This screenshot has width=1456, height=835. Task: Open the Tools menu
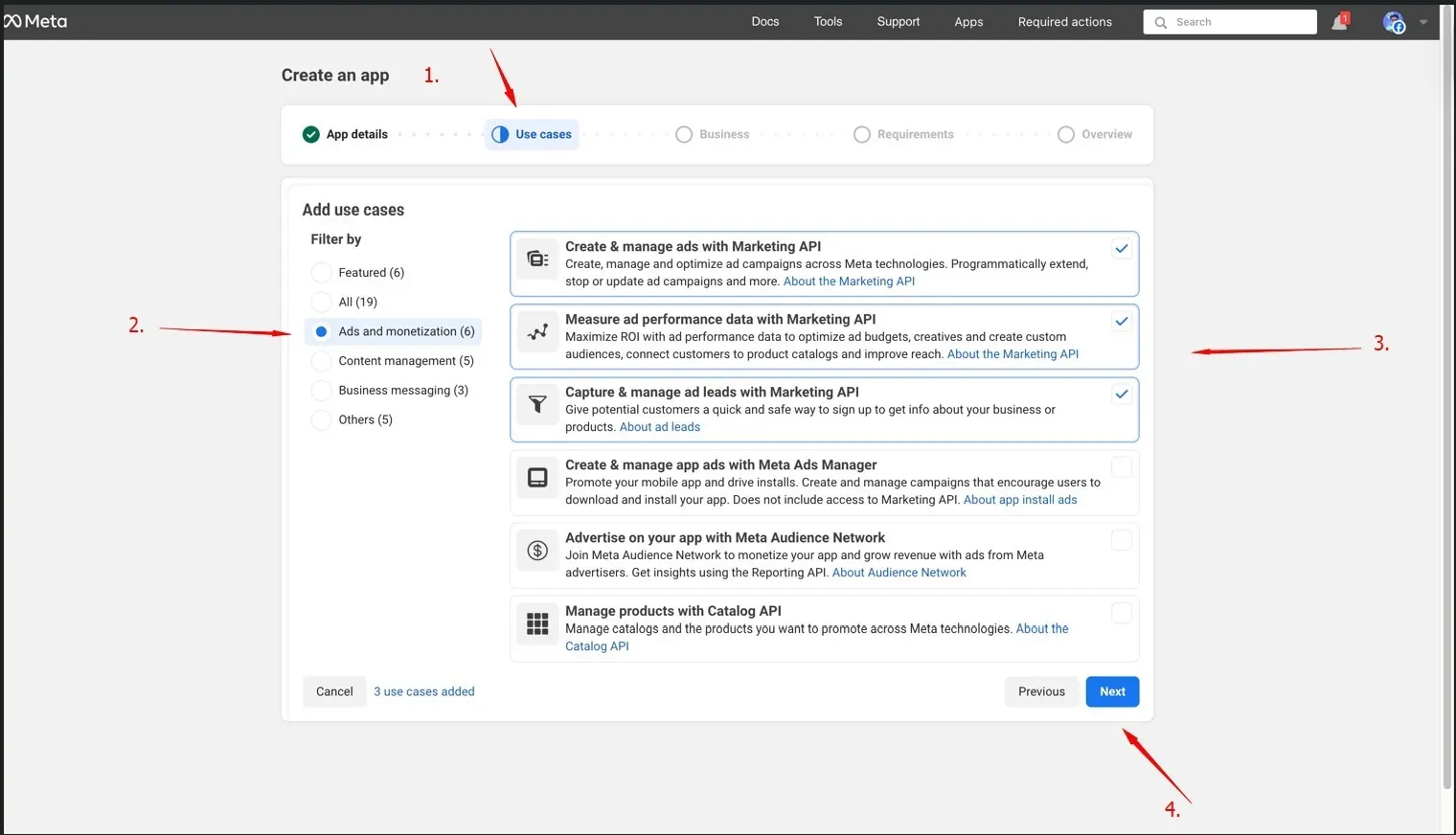tap(829, 22)
